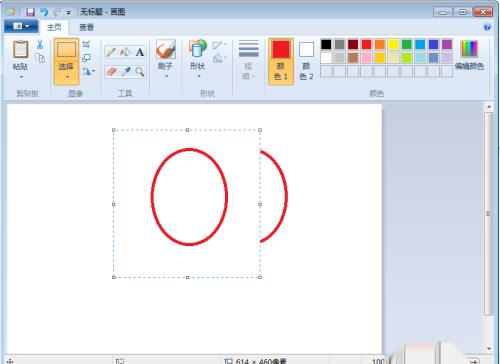Expand the Select dropdown arrow
500x364 pixels.
pyautogui.click(x=66, y=77)
